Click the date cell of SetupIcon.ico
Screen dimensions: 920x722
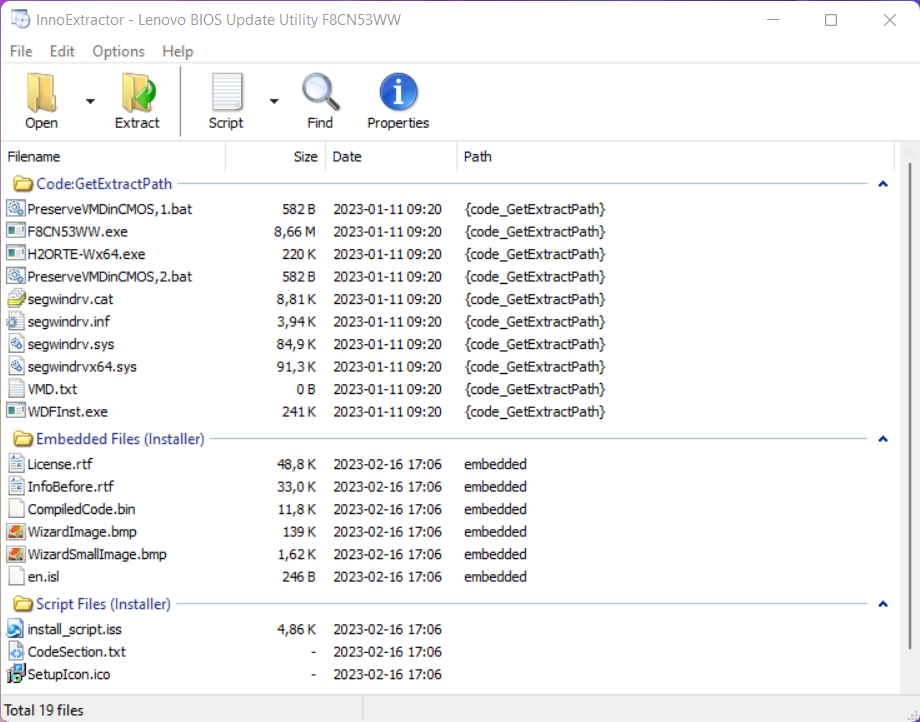pos(387,674)
